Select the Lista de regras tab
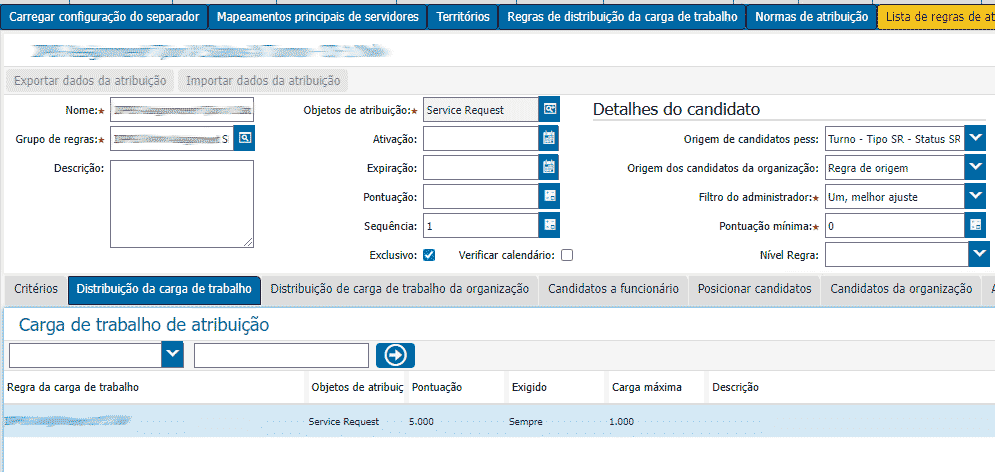This screenshot has width=995, height=472. tap(937, 16)
